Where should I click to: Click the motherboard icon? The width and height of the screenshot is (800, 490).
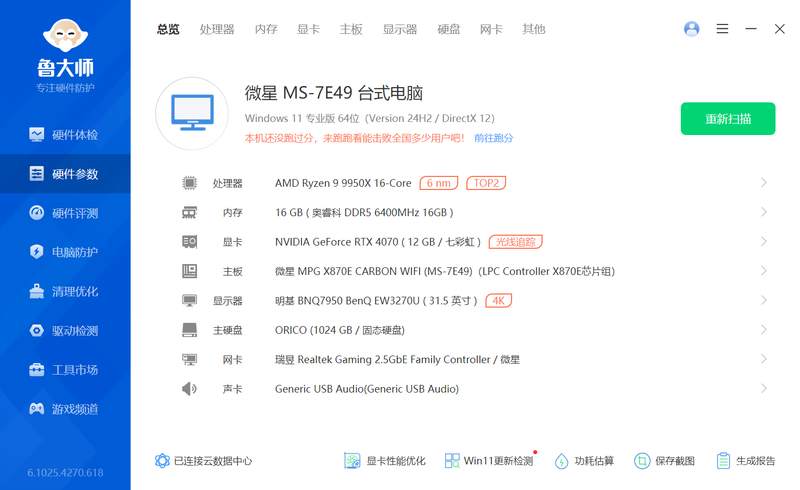[189, 271]
